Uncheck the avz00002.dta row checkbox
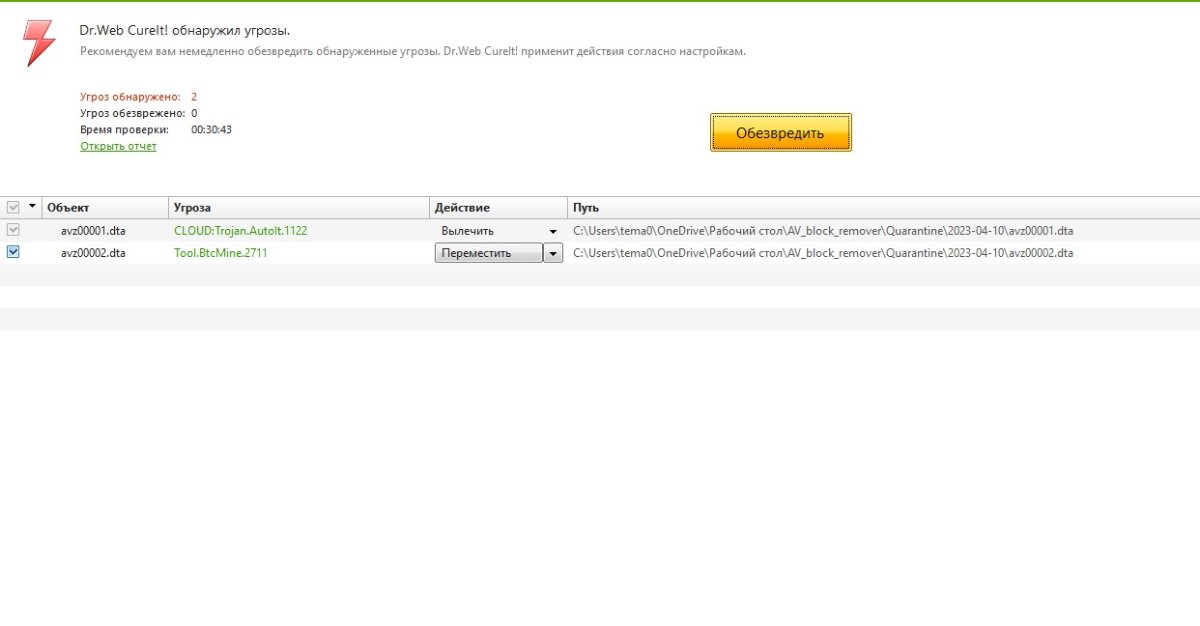The height and width of the screenshot is (626, 1200). tap(13, 253)
